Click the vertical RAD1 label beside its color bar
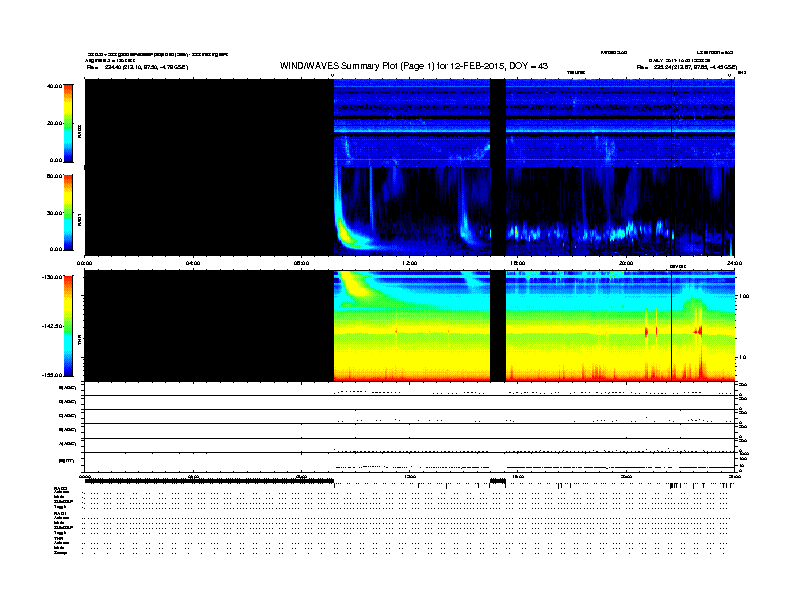Image resolution: width=792 pixels, height=612 pixels. pos(79,219)
